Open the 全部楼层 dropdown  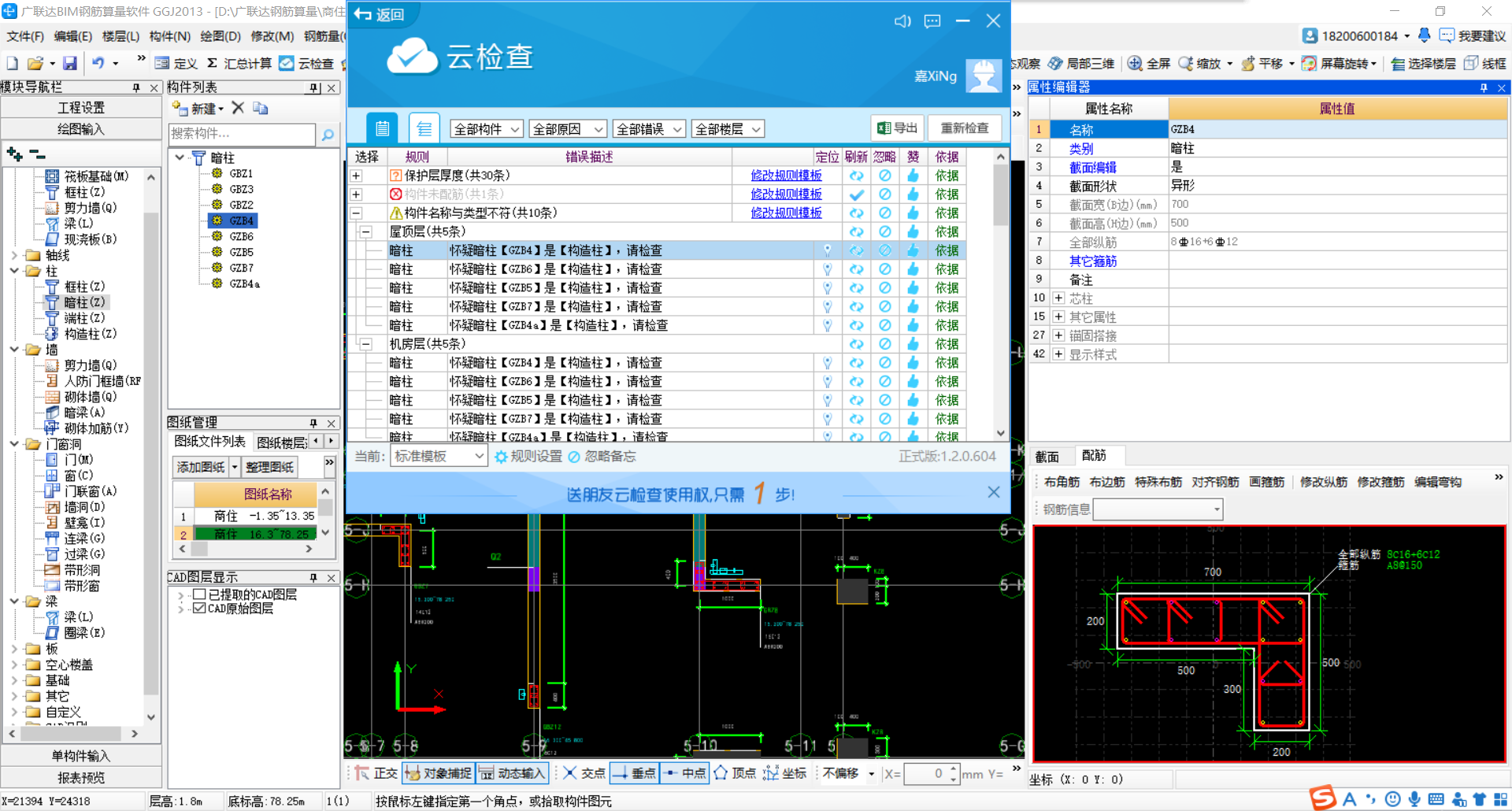point(728,129)
